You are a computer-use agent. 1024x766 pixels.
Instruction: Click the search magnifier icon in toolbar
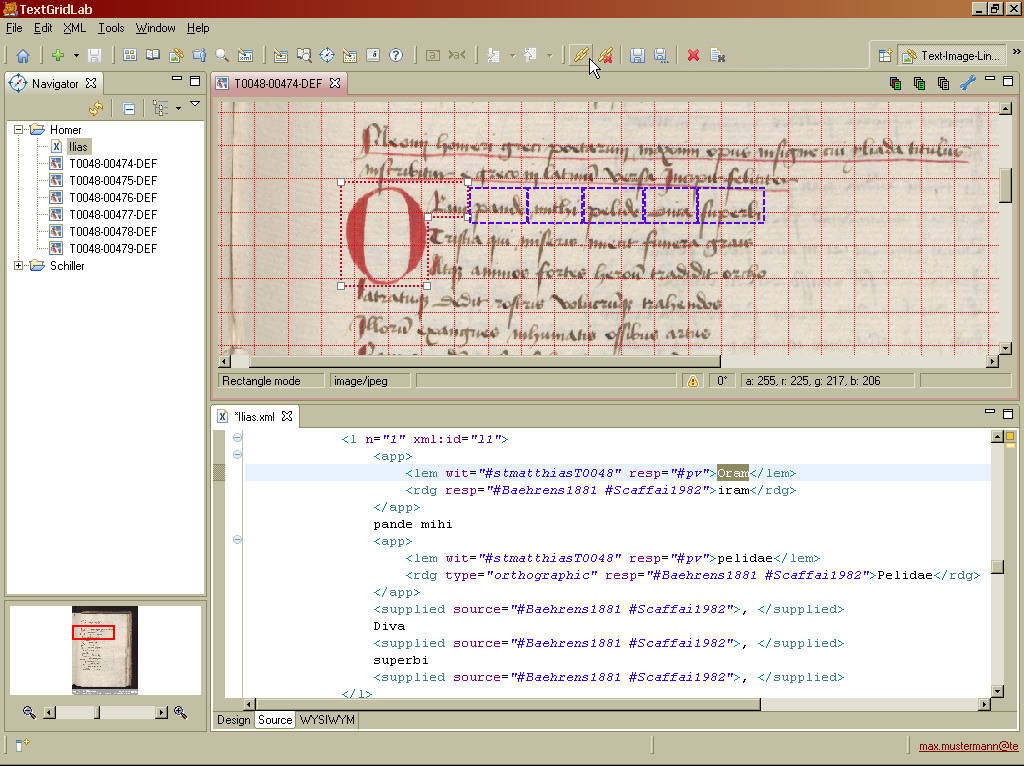point(222,56)
